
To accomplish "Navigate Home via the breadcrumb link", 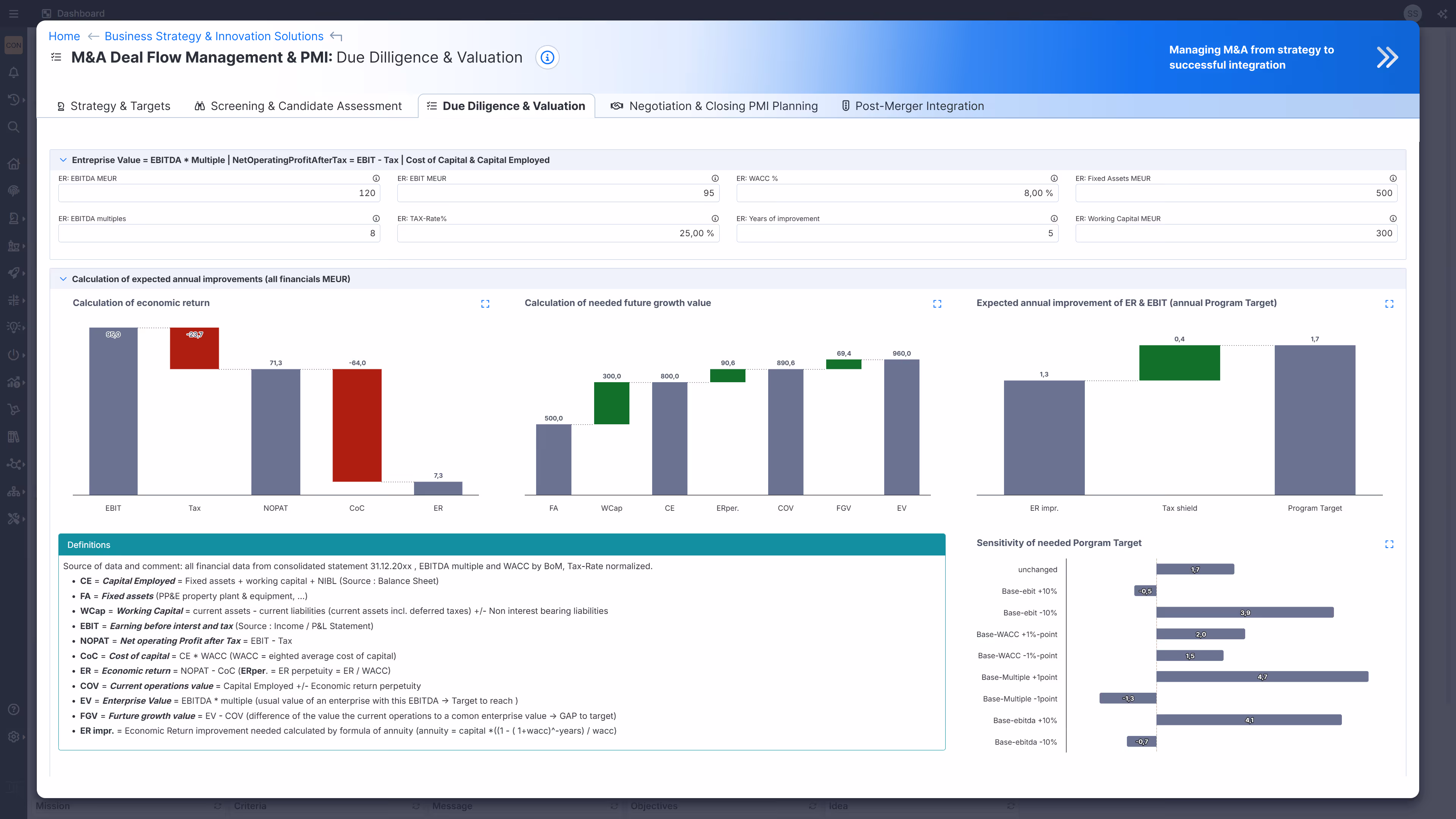I will [x=64, y=36].
